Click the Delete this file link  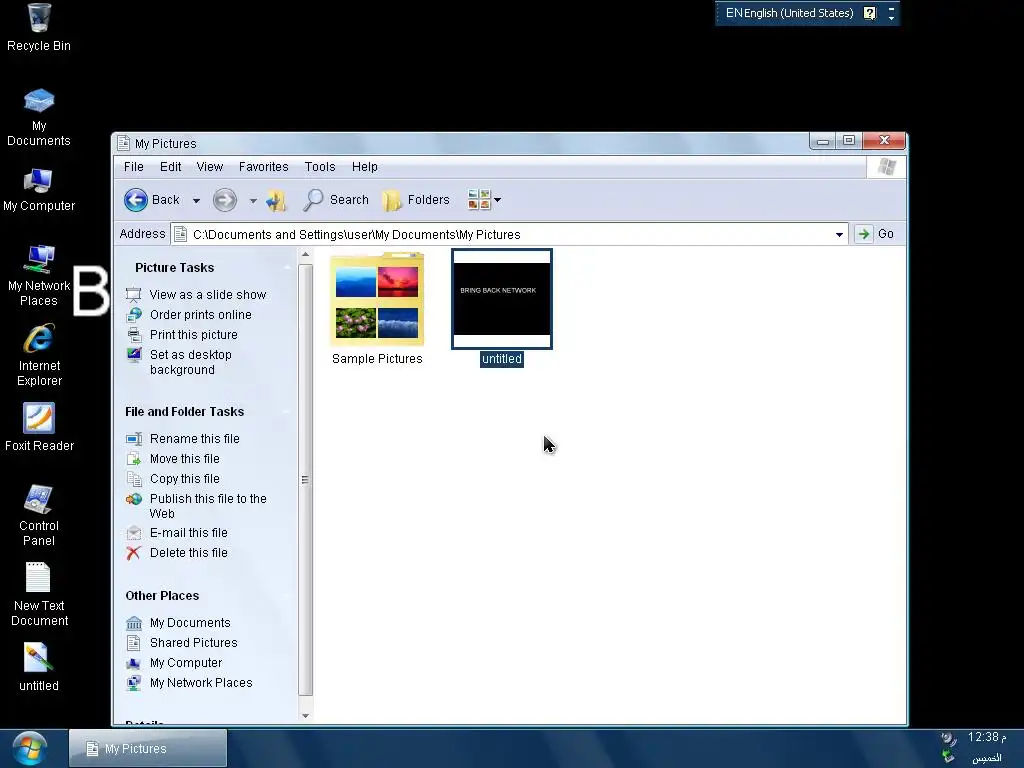(x=189, y=553)
